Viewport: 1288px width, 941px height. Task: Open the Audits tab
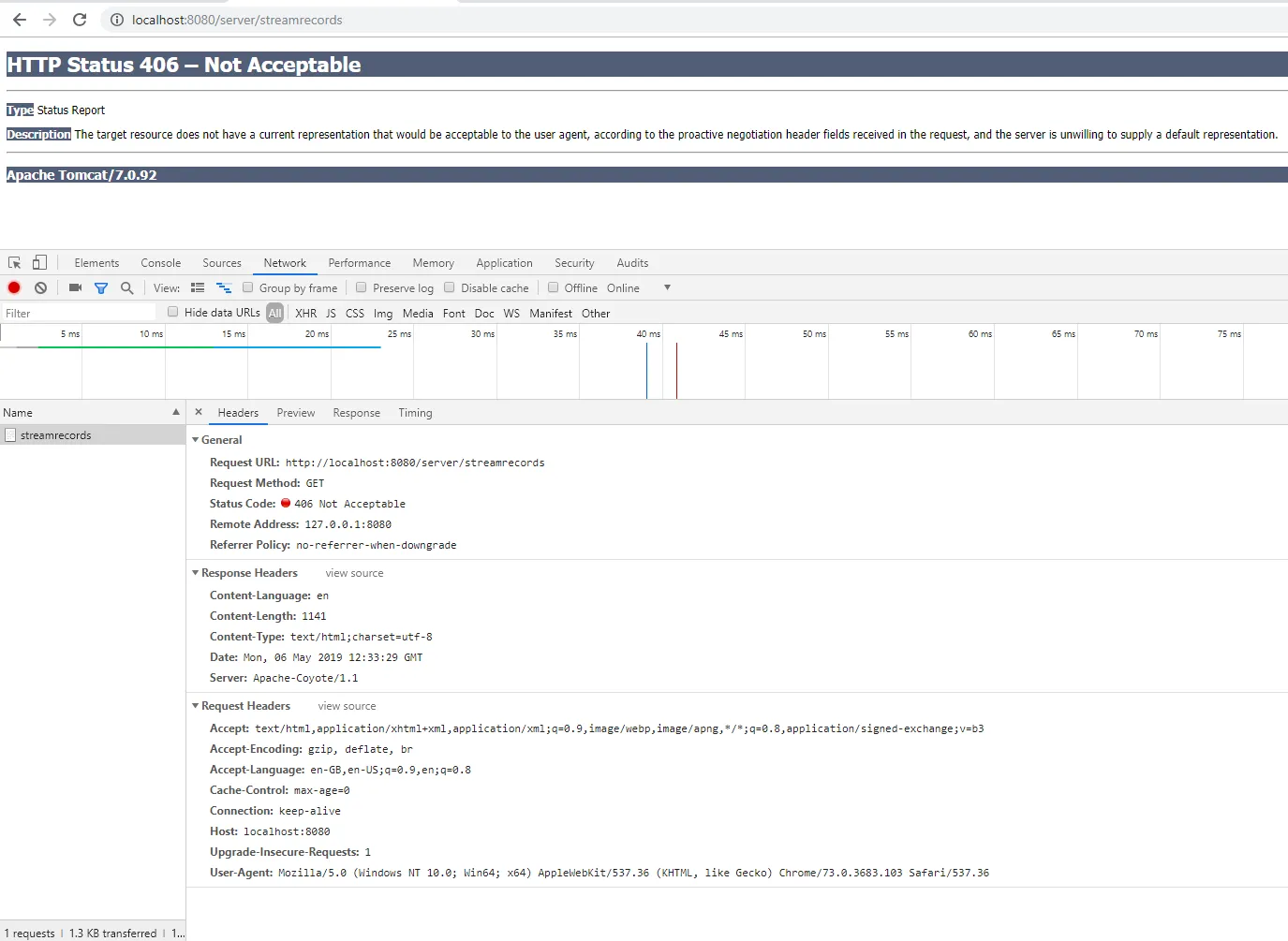coord(632,263)
